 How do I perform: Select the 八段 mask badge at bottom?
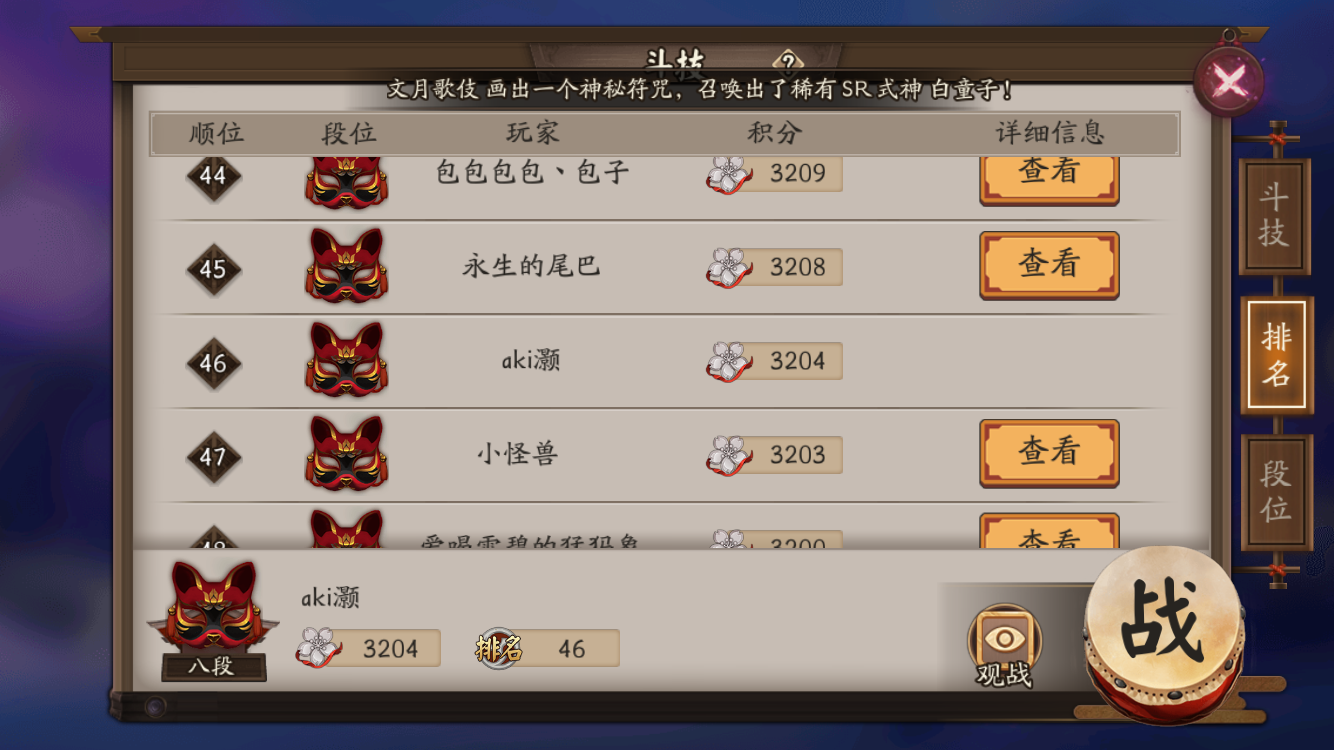pos(213,620)
